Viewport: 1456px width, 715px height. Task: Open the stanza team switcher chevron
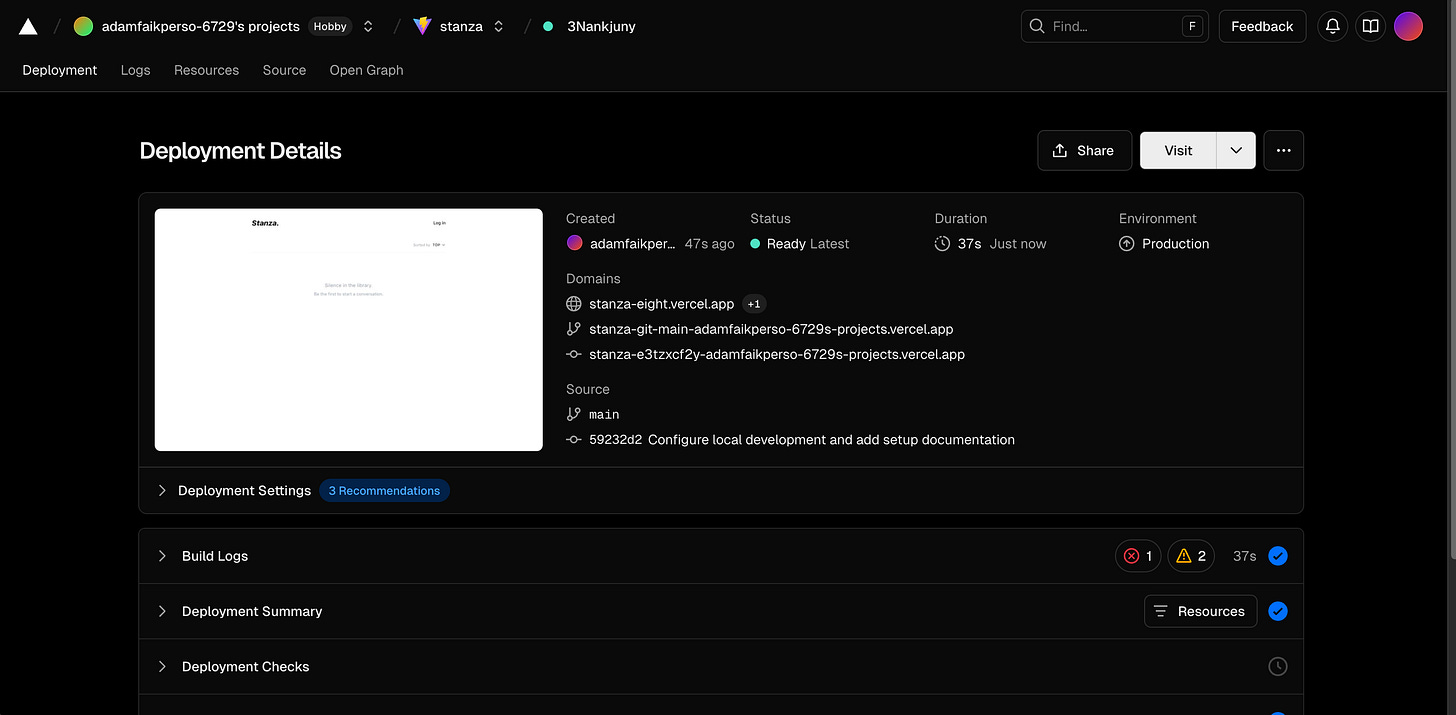pyautogui.click(x=497, y=26)
